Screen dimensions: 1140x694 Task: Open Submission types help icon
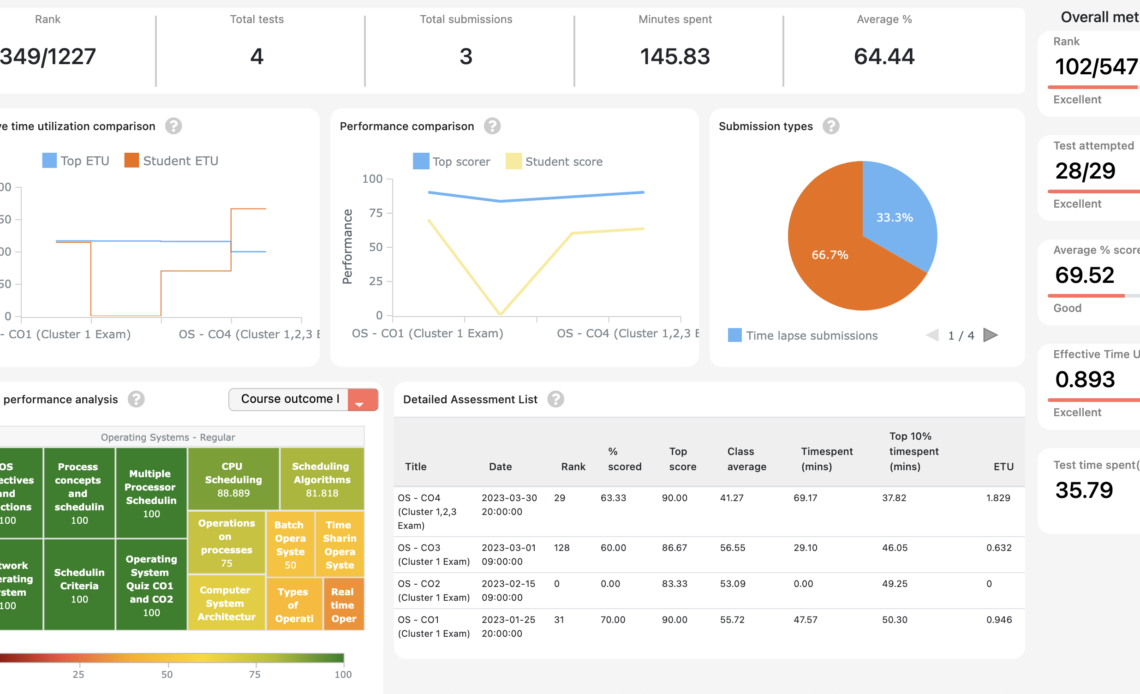pos(830,126)
